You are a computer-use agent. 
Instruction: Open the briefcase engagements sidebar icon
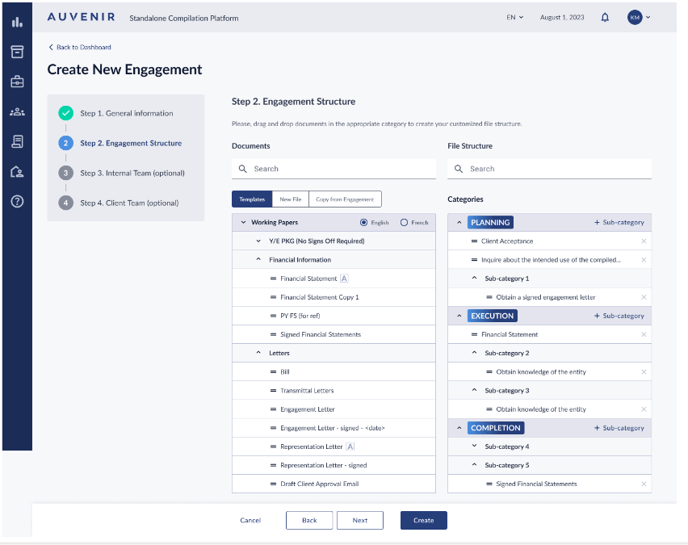(17, 82)
